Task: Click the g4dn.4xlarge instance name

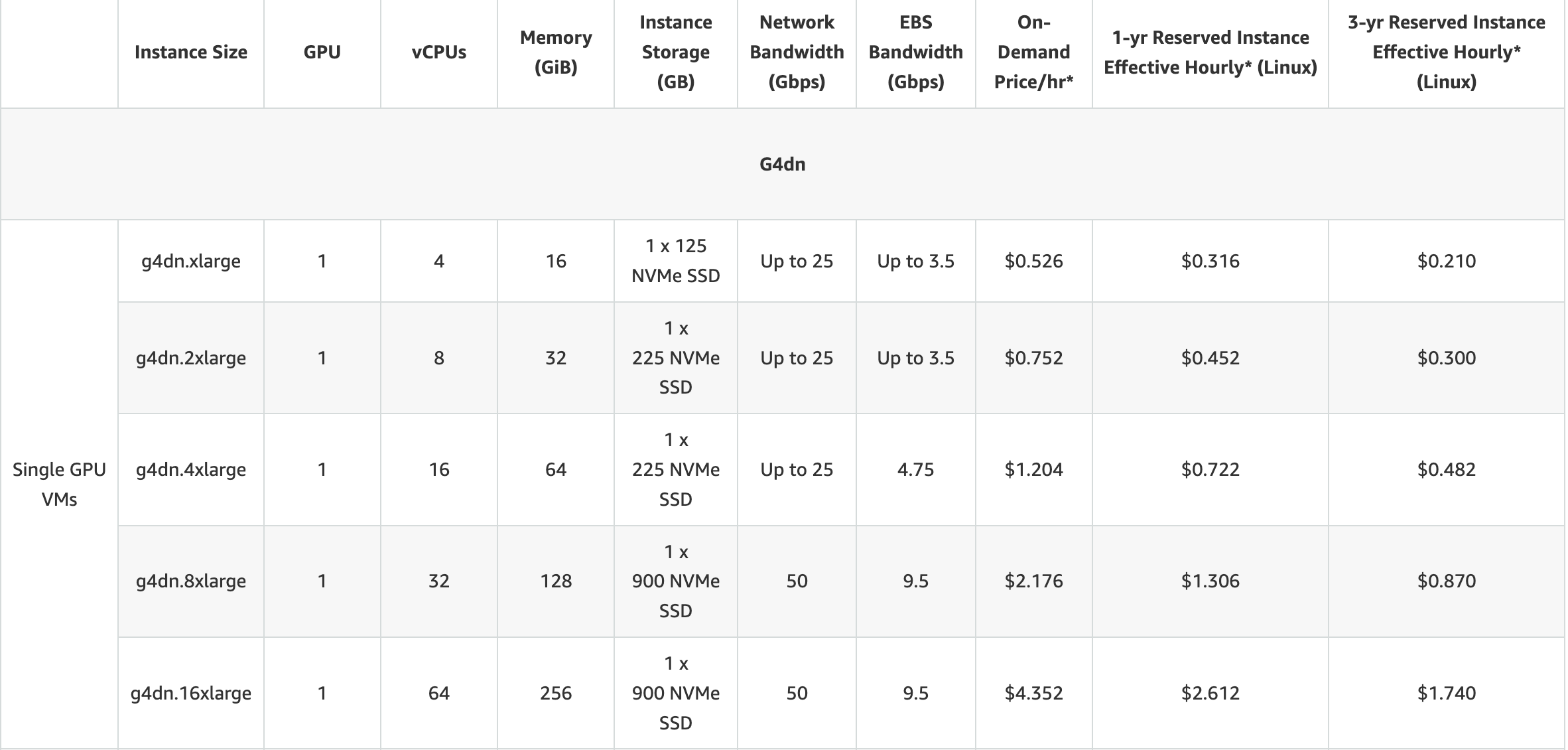Action: pos(190,469)
